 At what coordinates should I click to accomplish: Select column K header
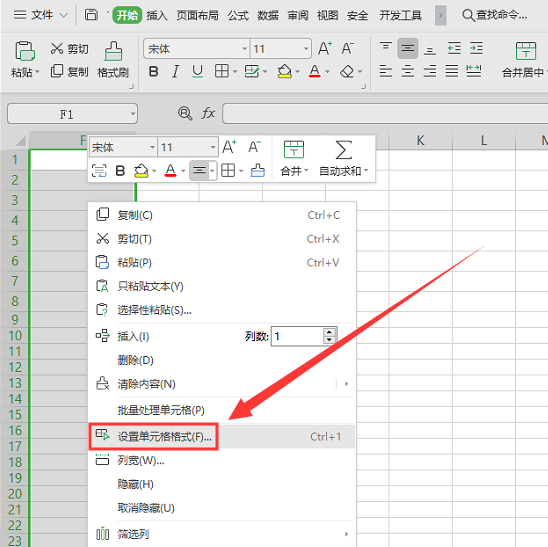420,141
